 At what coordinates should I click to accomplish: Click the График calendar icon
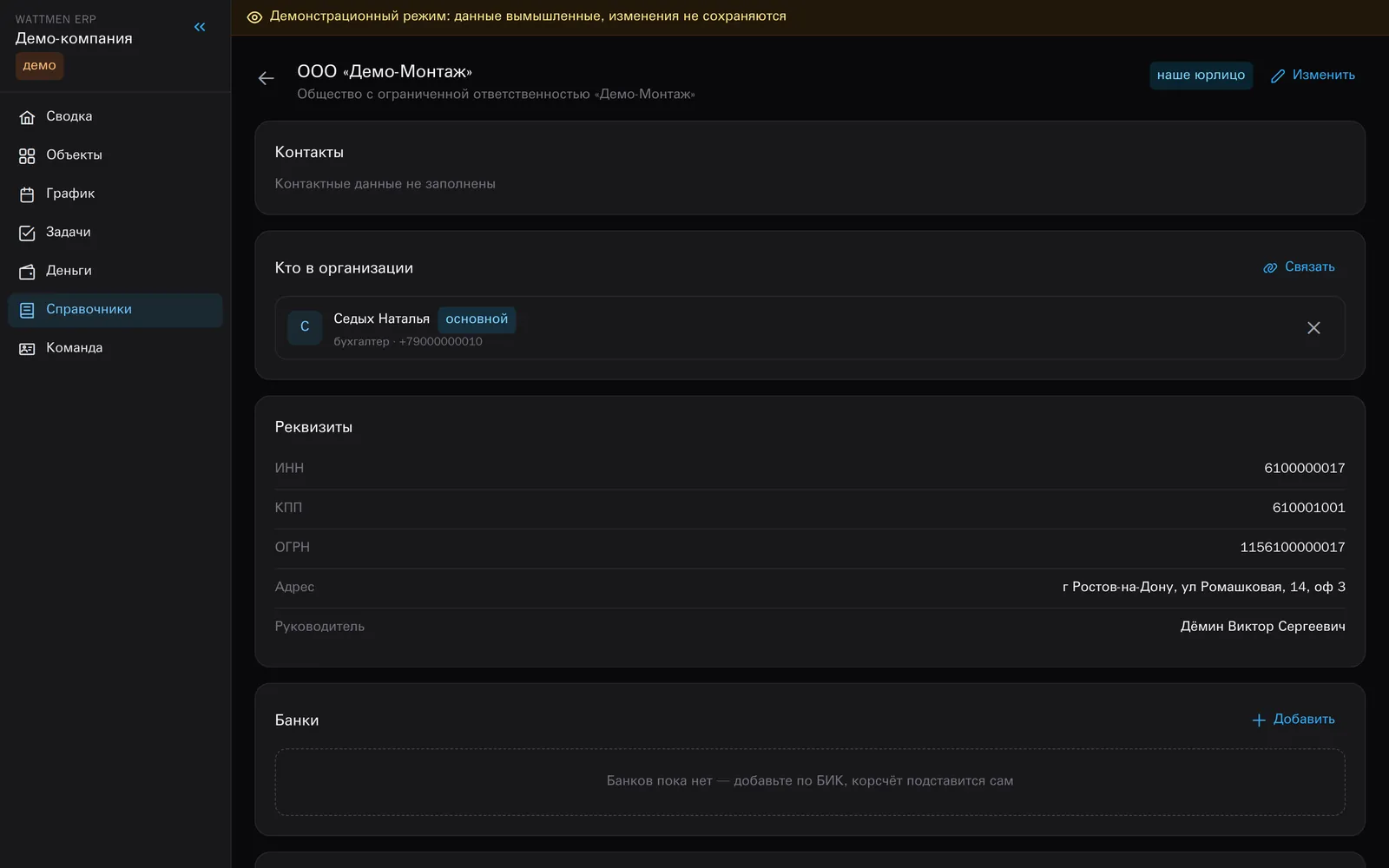click(x=27, y=194)
